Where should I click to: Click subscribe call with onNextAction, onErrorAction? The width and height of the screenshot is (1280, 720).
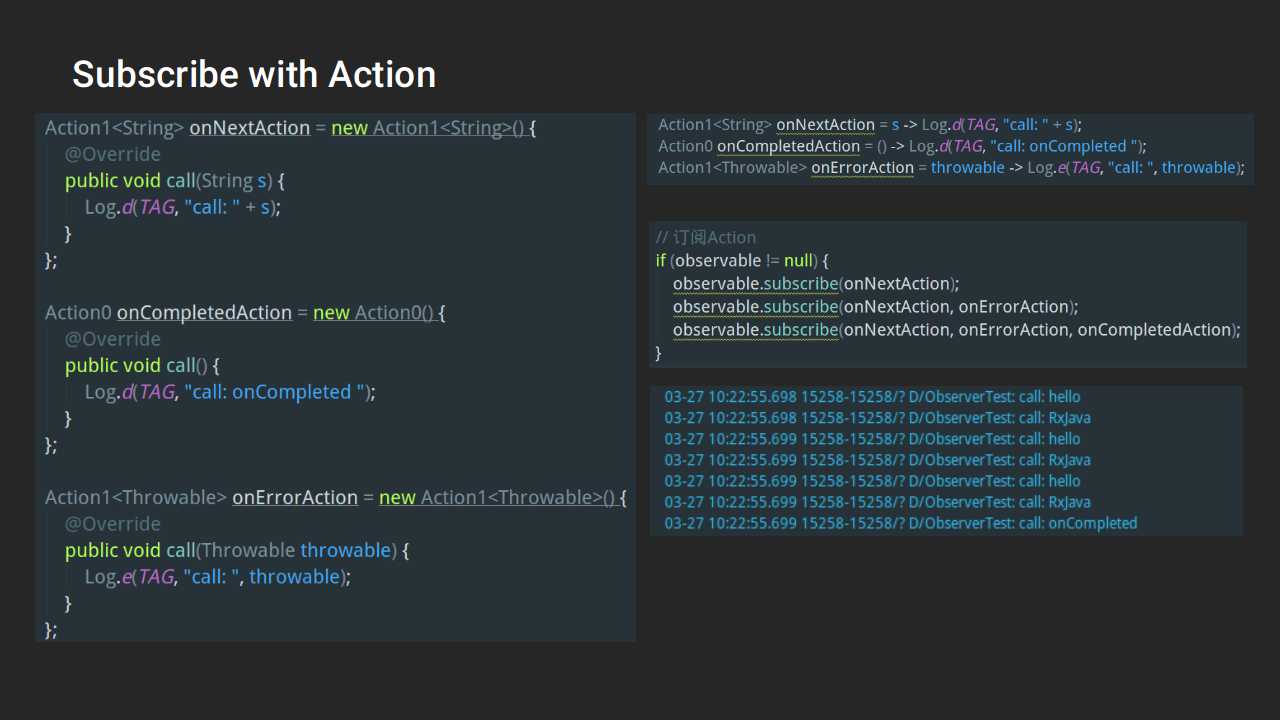pyautogui.click(x=876, y=306)
